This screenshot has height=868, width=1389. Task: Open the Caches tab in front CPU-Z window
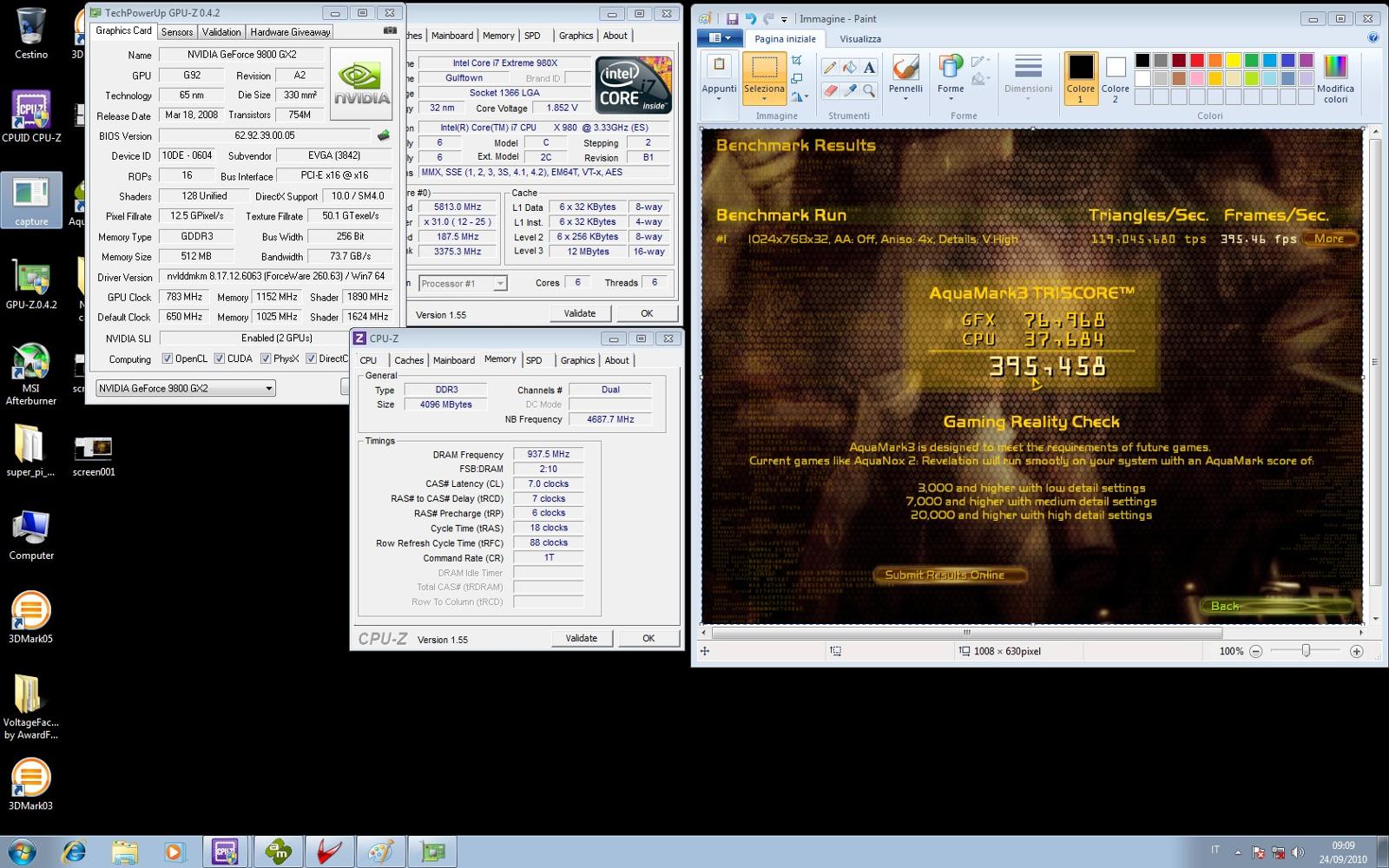409,360
